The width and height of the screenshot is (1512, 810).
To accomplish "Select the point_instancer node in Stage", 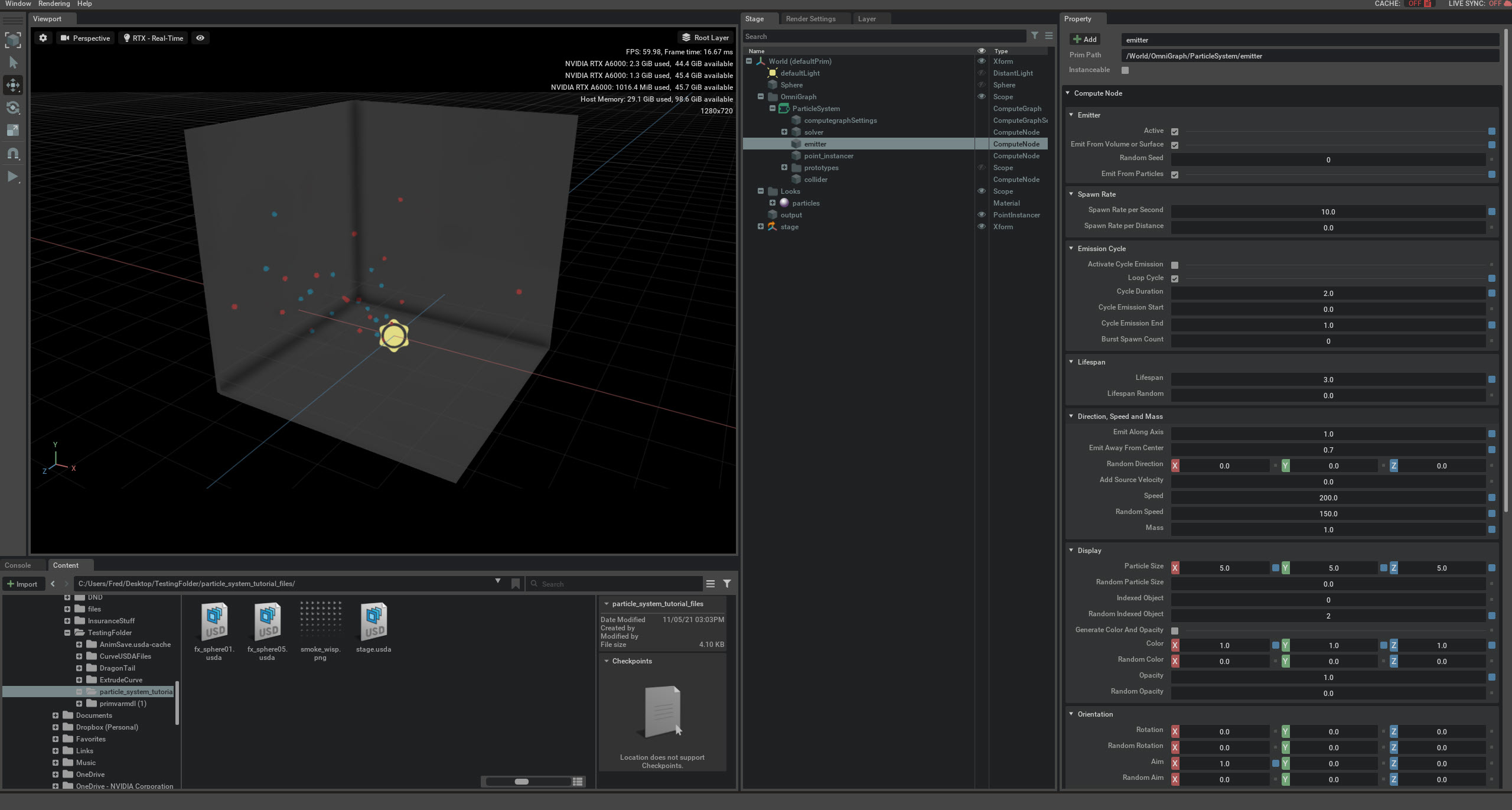I will point(829,156).
